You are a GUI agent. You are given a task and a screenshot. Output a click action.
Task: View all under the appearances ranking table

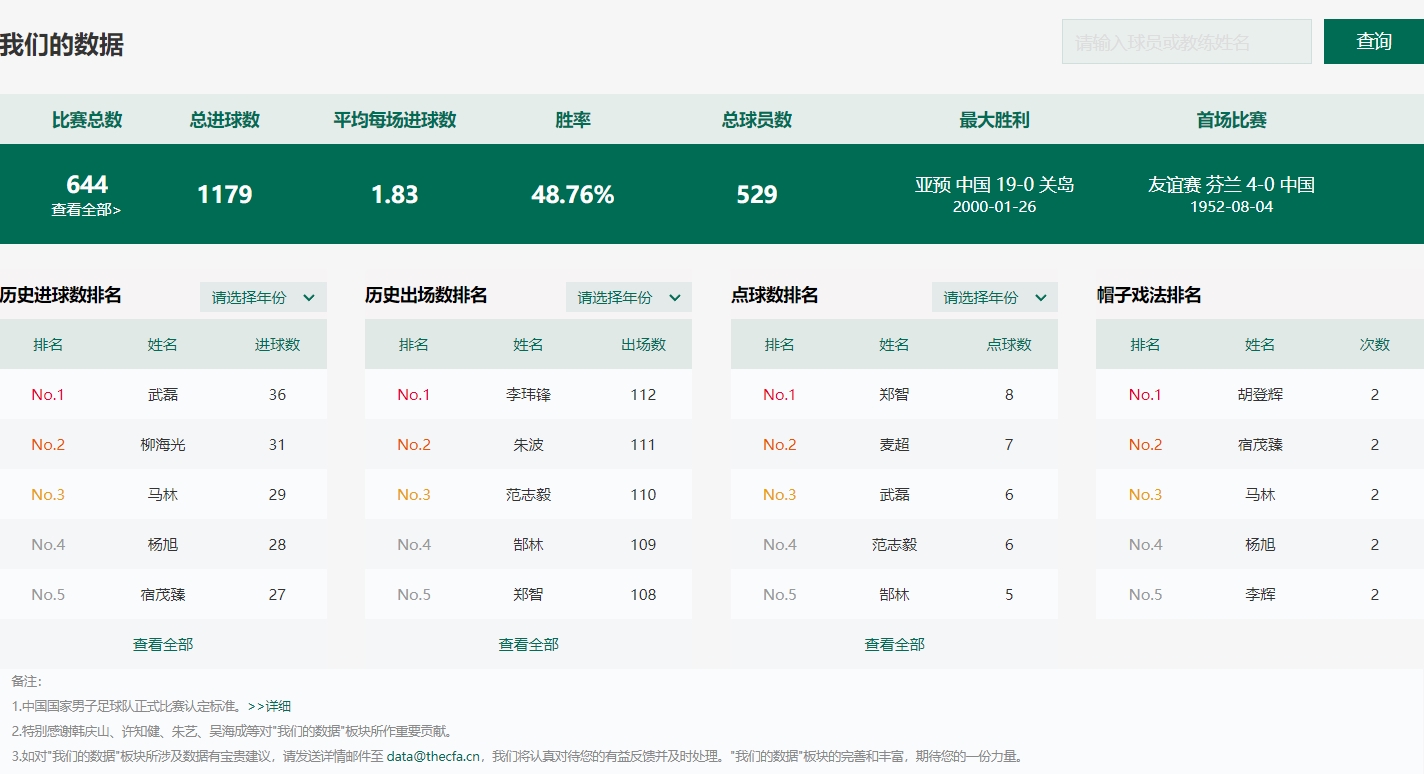coord(529,645)
